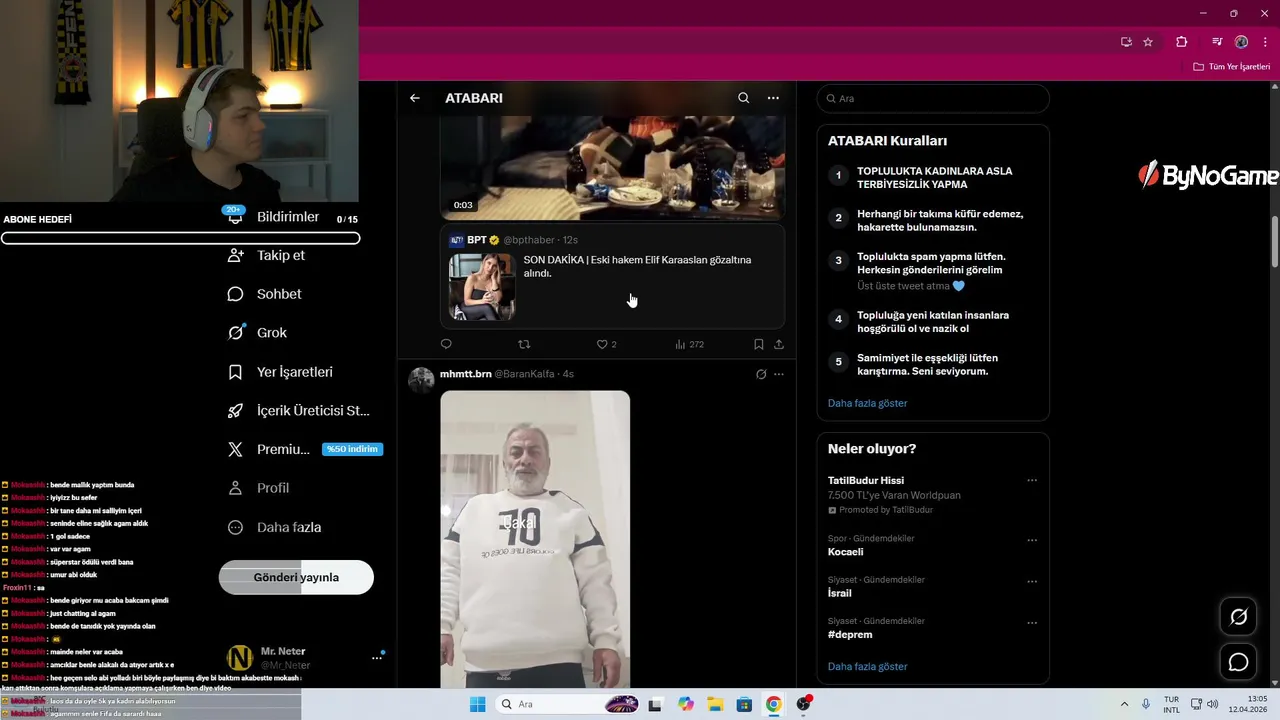This screenshot has width=1280, height=720.
Task: Click the microphone tray icon
Action: coord(1146,704)
